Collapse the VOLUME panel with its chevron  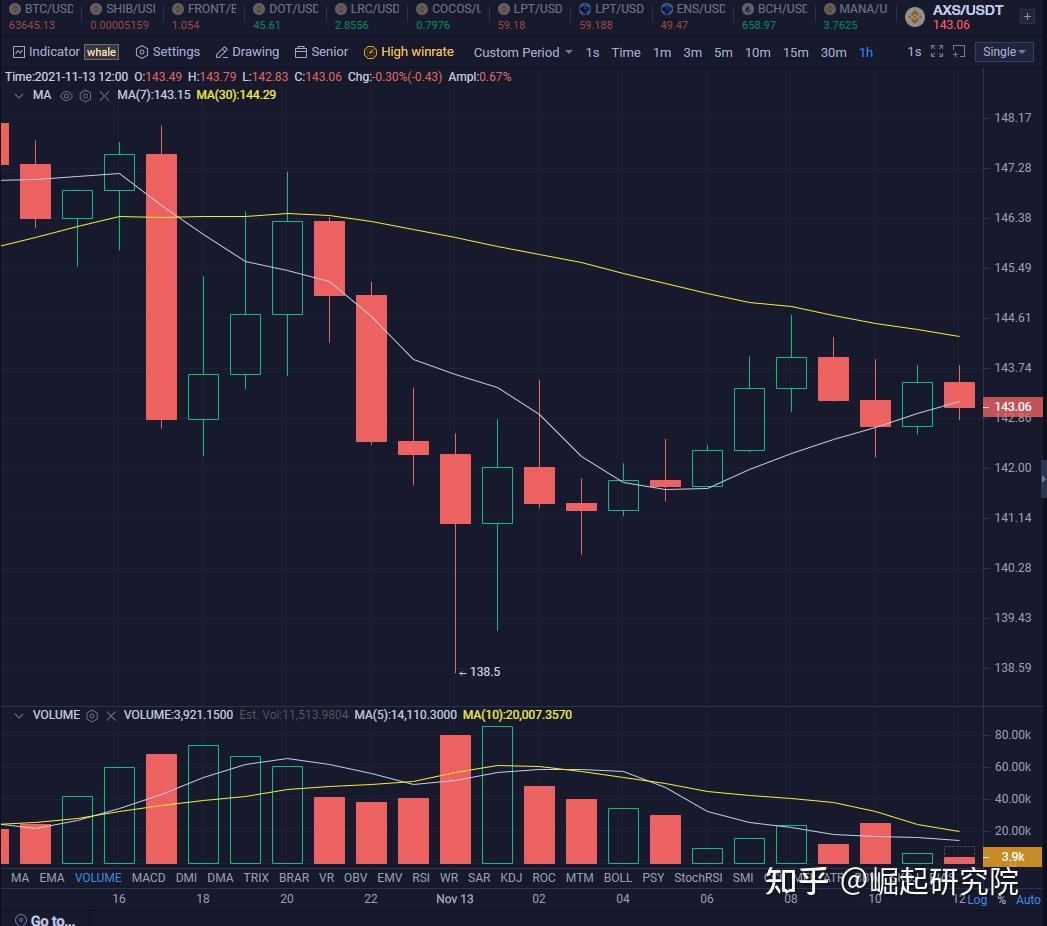pos(18,715)
